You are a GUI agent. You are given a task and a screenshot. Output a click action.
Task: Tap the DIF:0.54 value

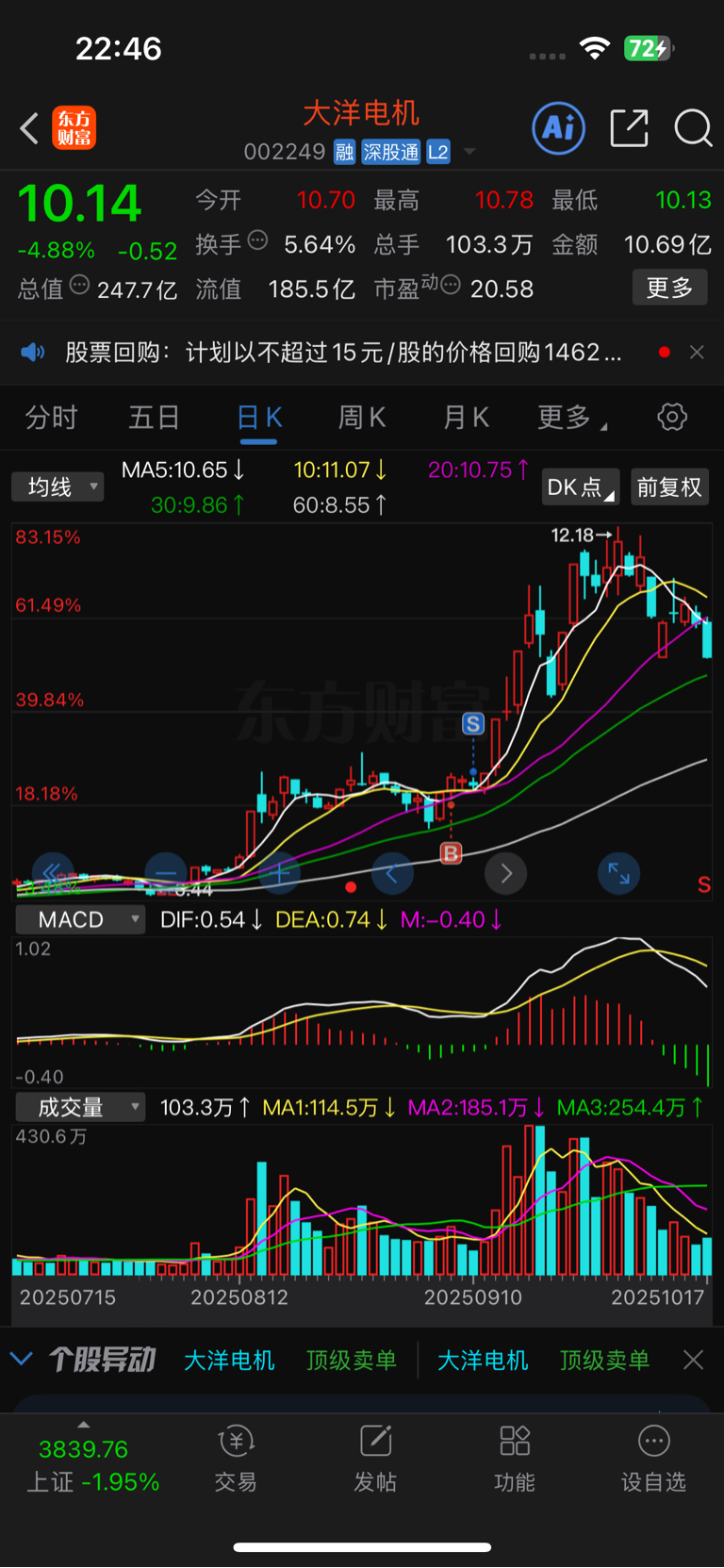[211, 919]
